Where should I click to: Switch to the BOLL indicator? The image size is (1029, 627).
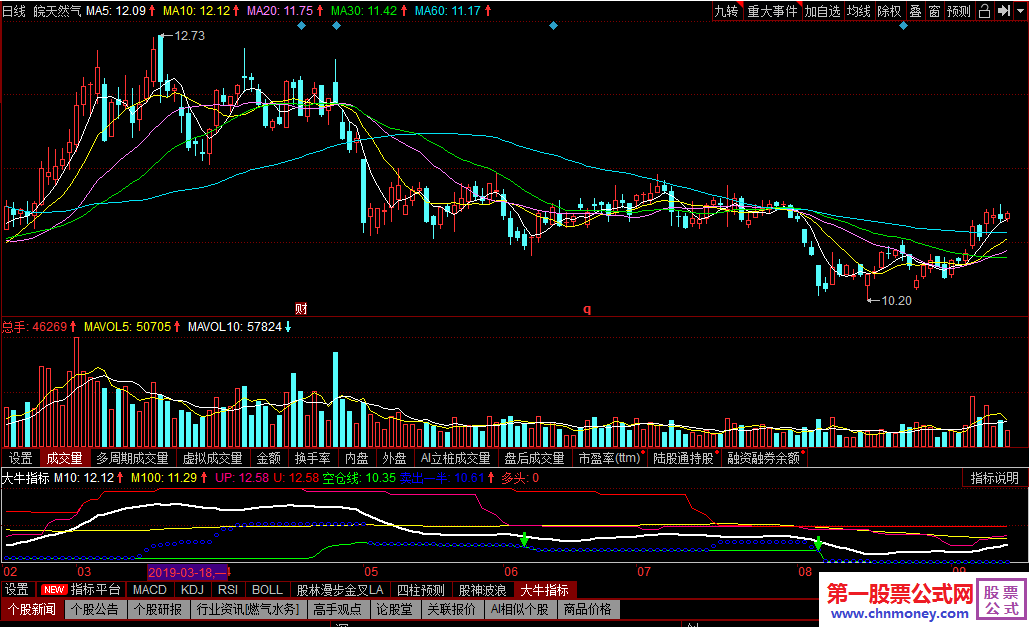(x=267, y=590)
